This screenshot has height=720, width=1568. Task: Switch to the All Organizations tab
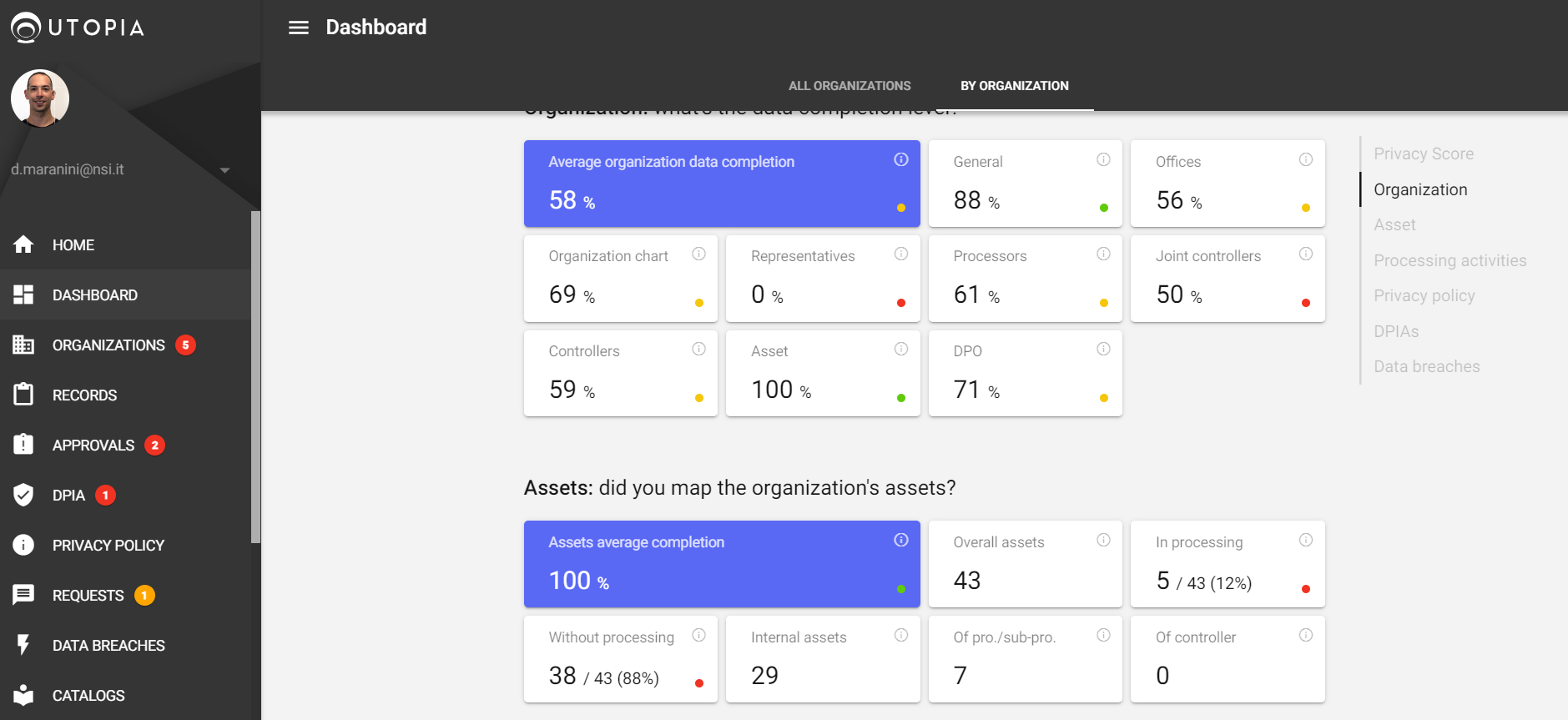[x=850, y=86]
